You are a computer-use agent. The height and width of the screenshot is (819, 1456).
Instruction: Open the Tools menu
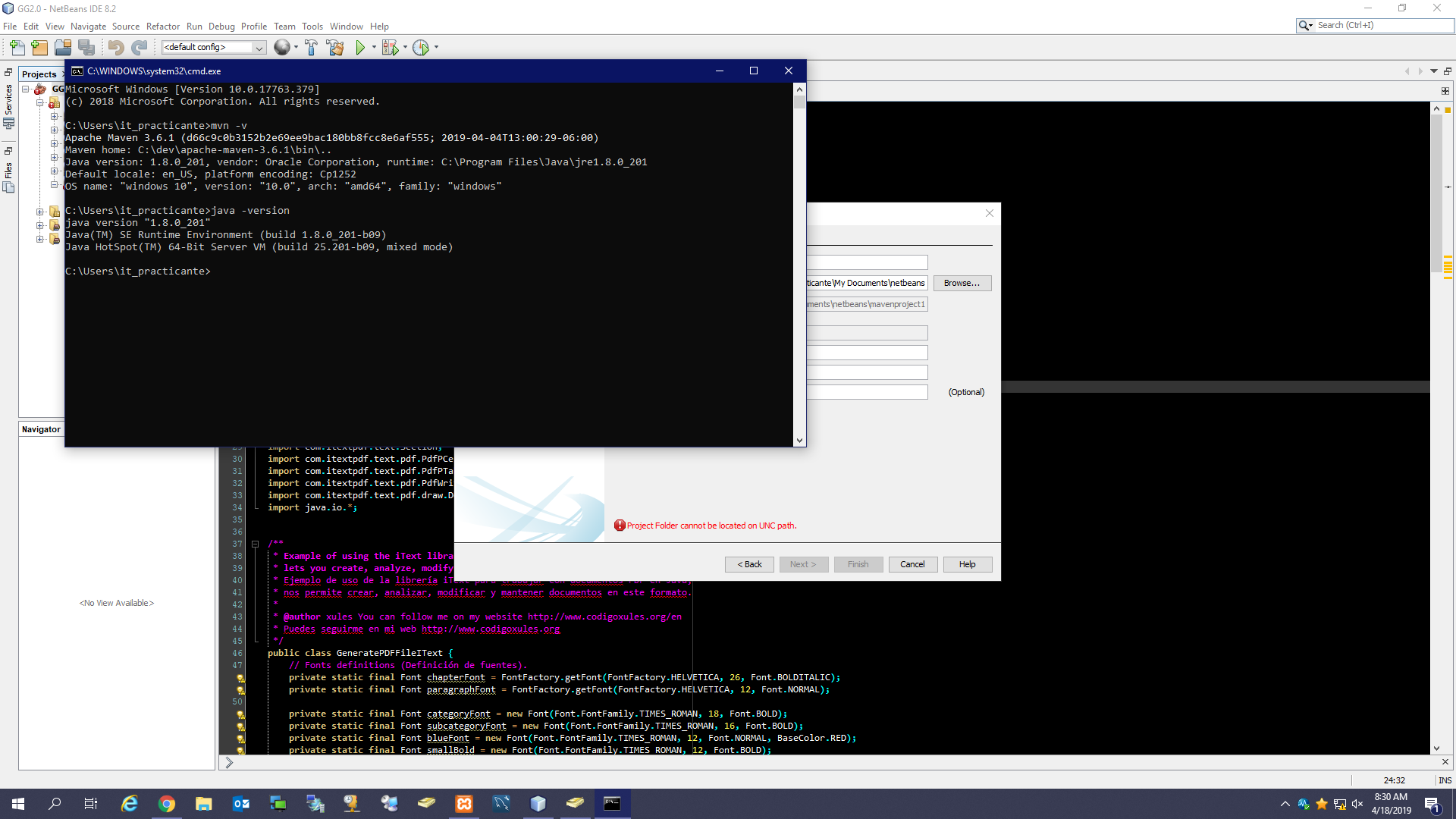[312, 26]
